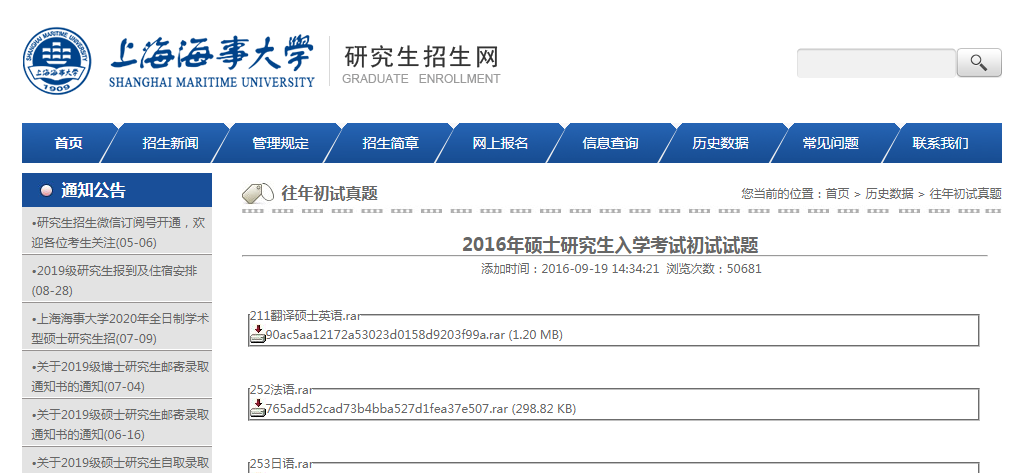Open 联系我们 in the navigation bar
Viewport: 1030px width, 473px height.
[x=940, y=143]
